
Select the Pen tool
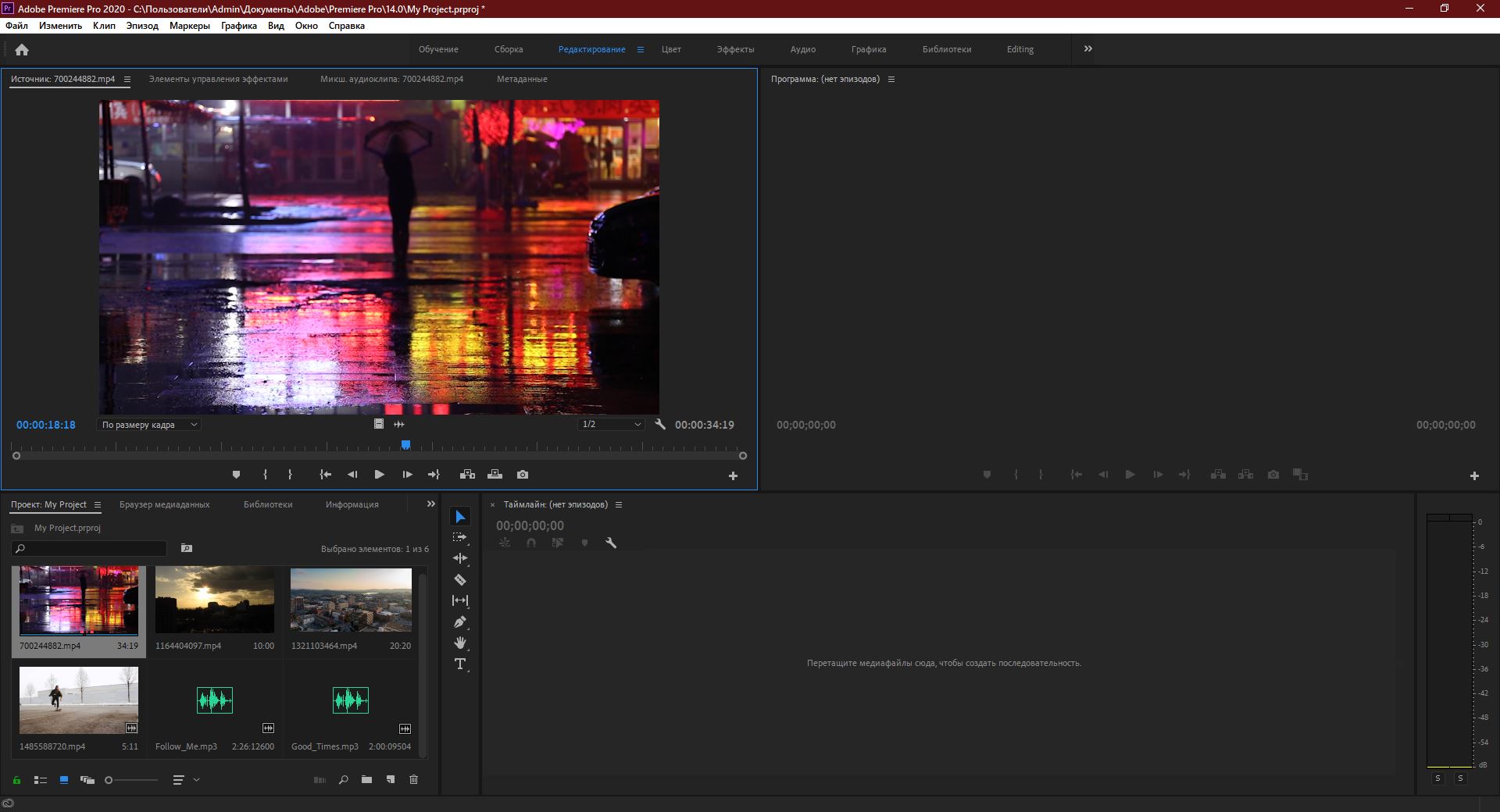click(460, 622)
